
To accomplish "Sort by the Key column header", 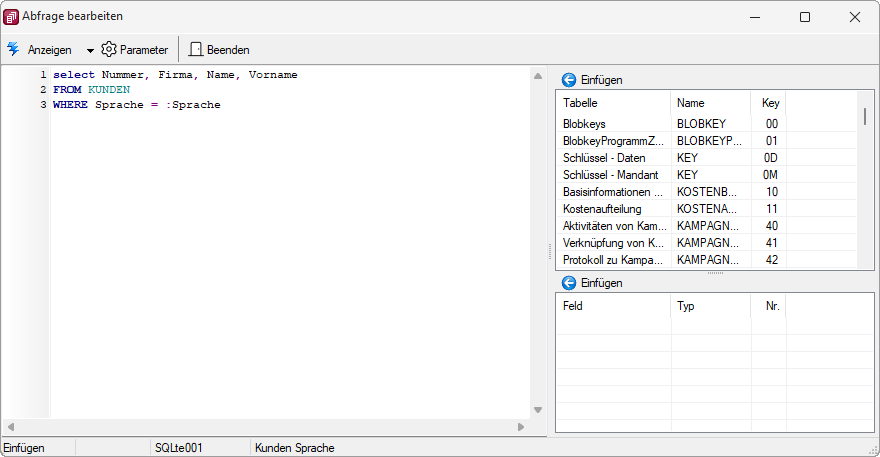I will 768,103.
